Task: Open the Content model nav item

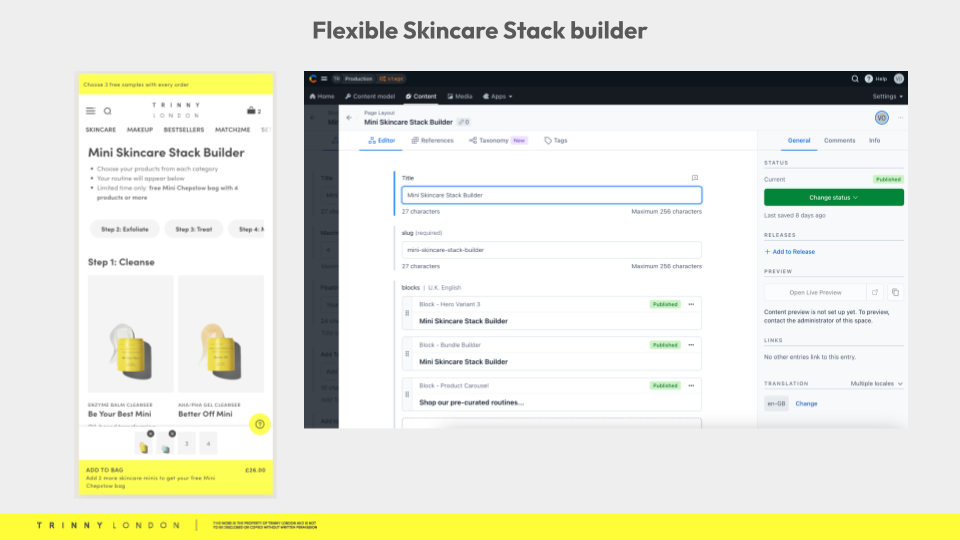Action: point(370,96)
